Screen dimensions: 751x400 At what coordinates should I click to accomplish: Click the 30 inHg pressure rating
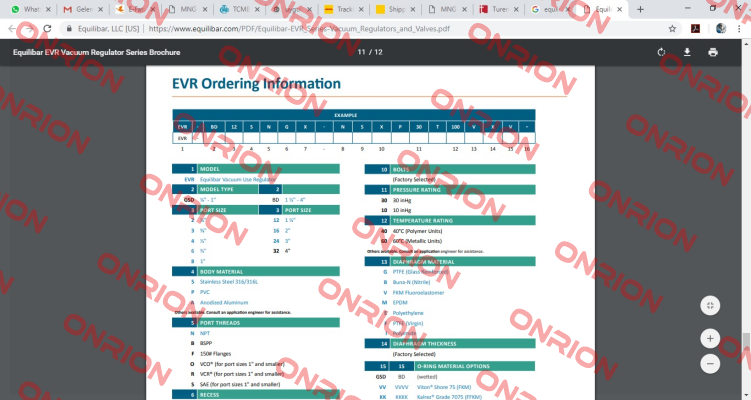coord(402,200)
